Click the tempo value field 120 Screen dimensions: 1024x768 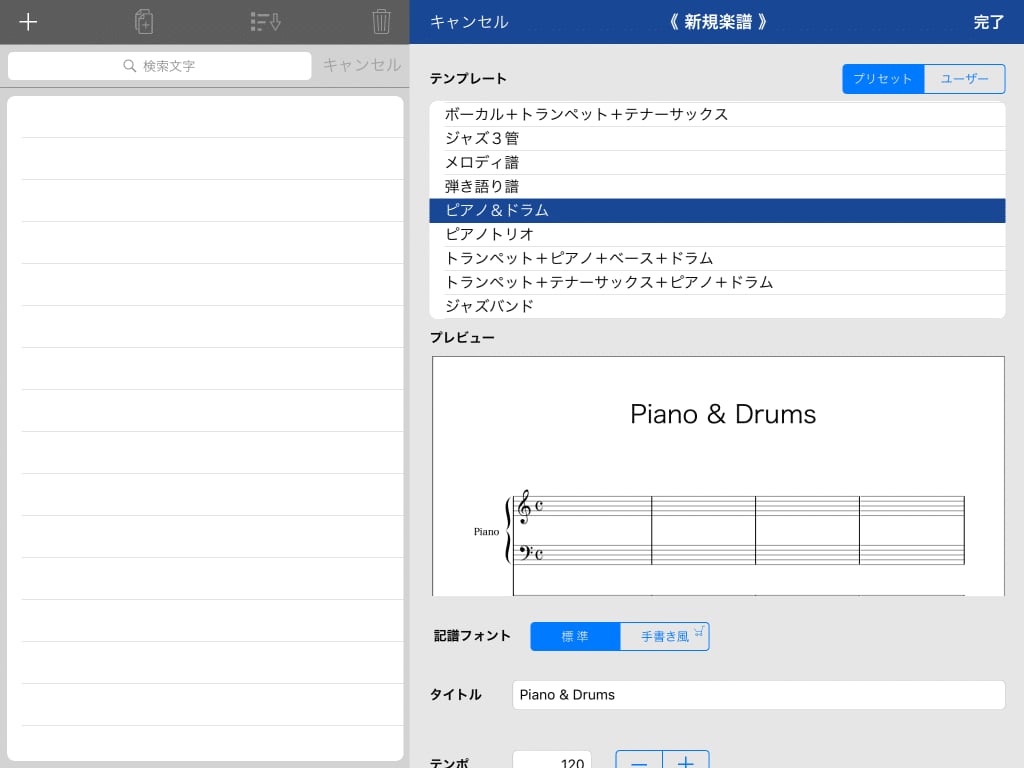(x=552, y=761)
